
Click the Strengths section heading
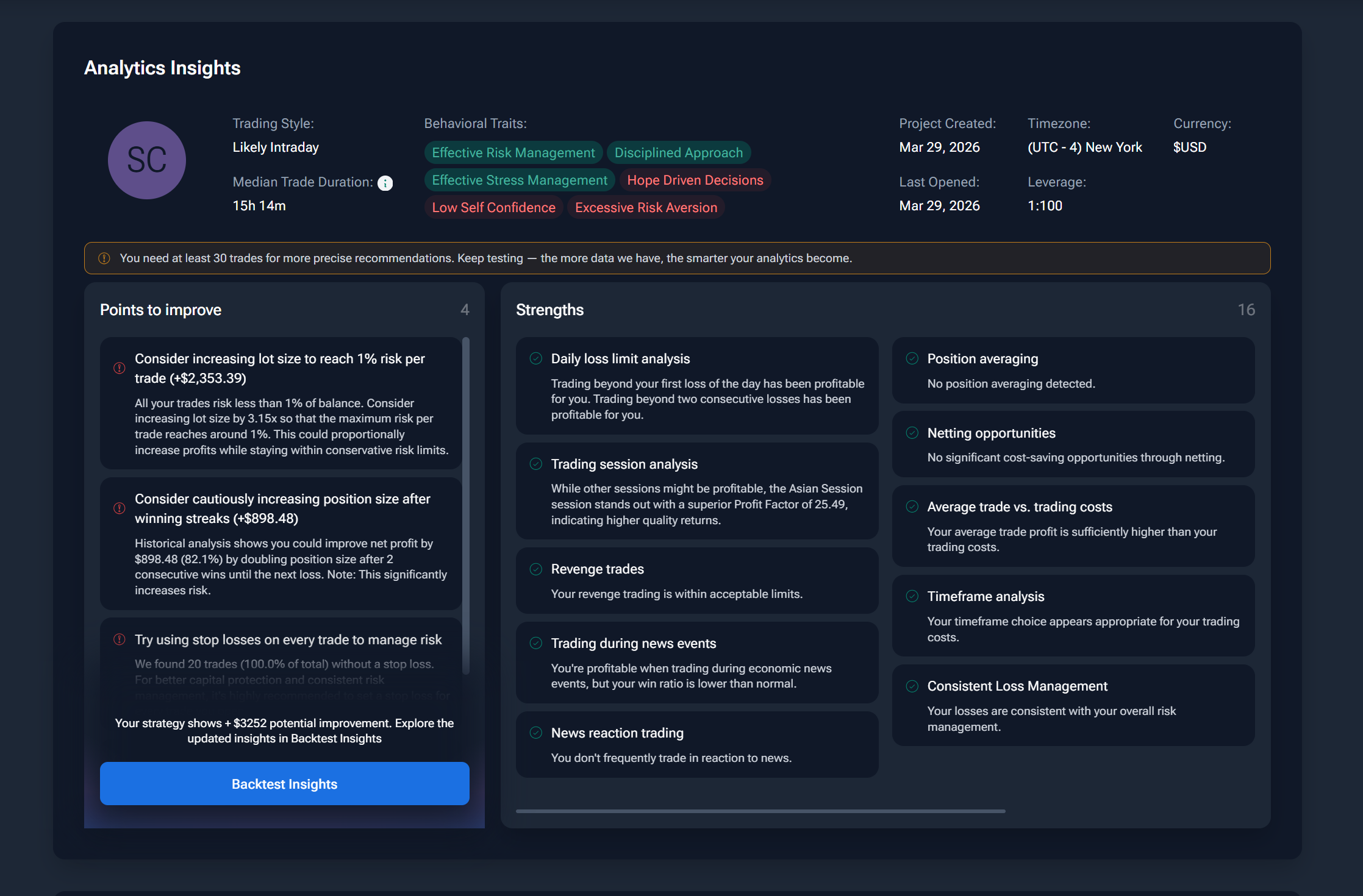click(550, 310)
